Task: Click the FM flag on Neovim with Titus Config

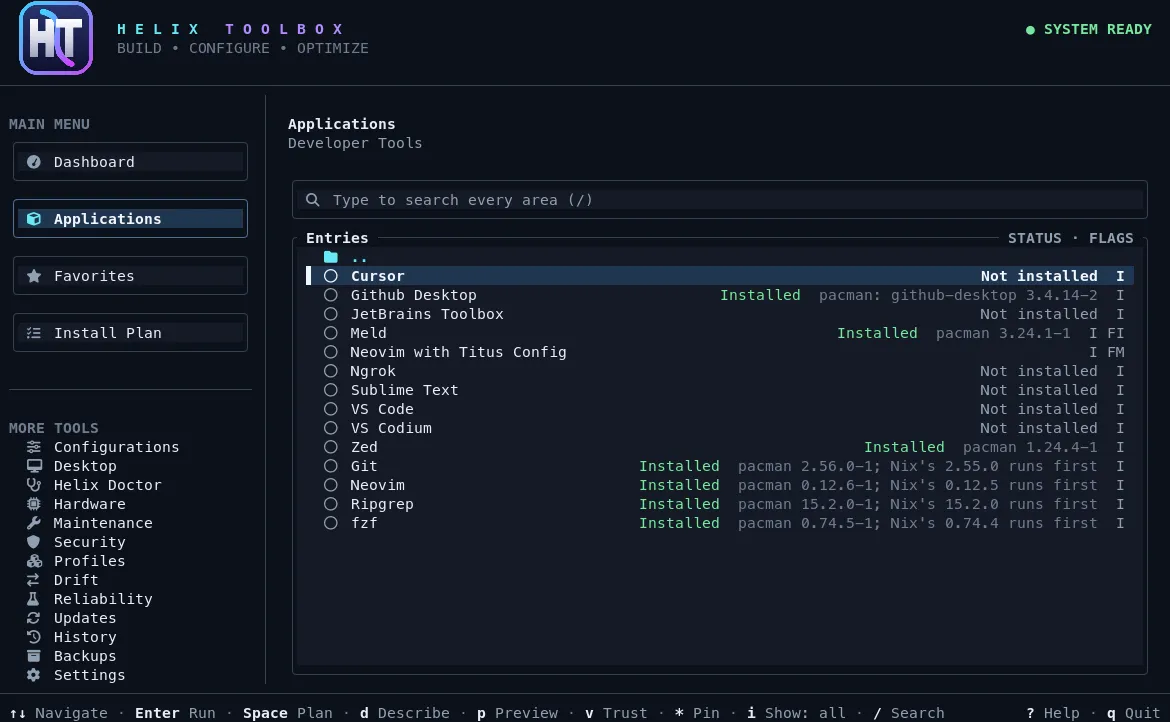Action: 1116,352
